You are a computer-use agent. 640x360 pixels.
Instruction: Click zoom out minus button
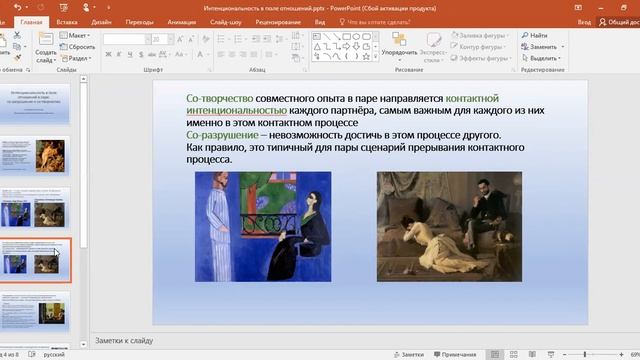[x=564, y=355]
